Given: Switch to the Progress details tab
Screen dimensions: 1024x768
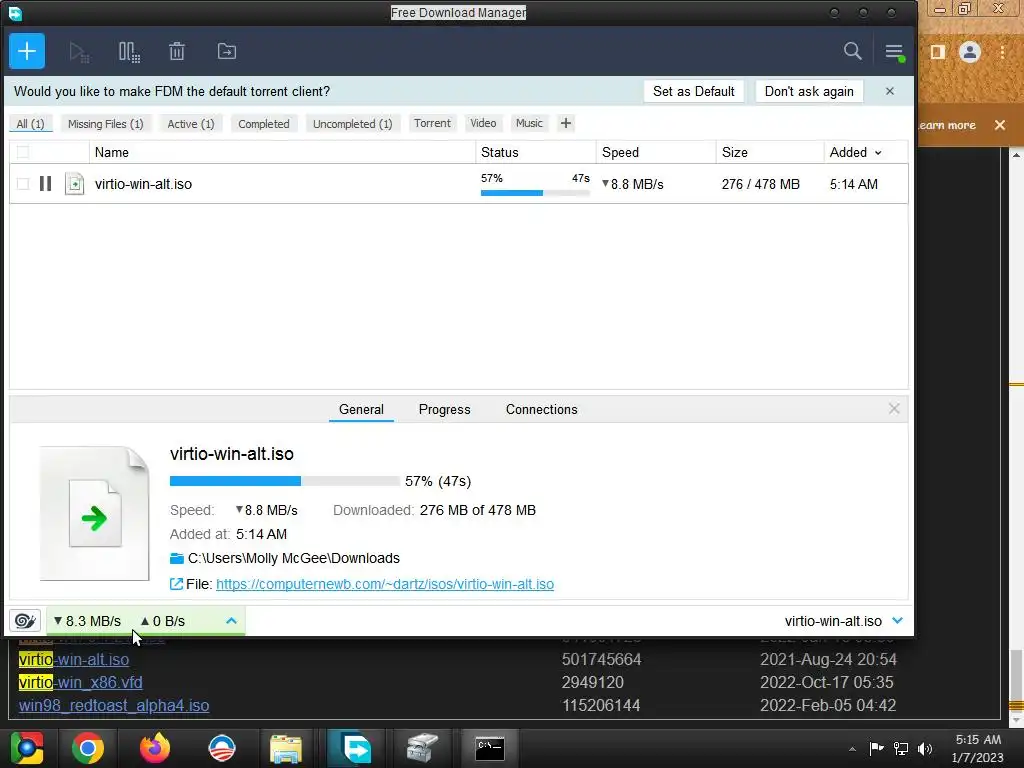Looking at the screenshot, I should (444, 409).
